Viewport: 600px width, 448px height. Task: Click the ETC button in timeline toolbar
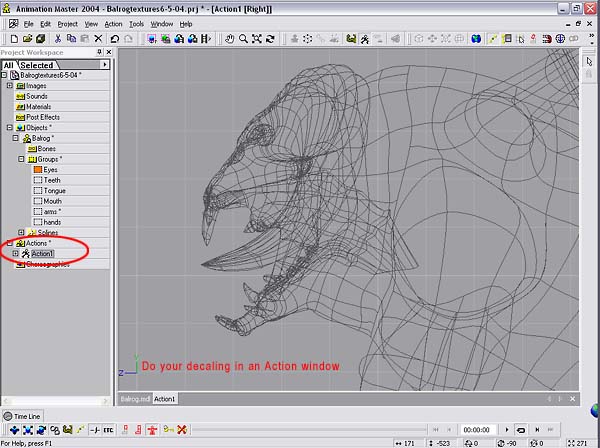pyautogui.click(x=107, y=429)
